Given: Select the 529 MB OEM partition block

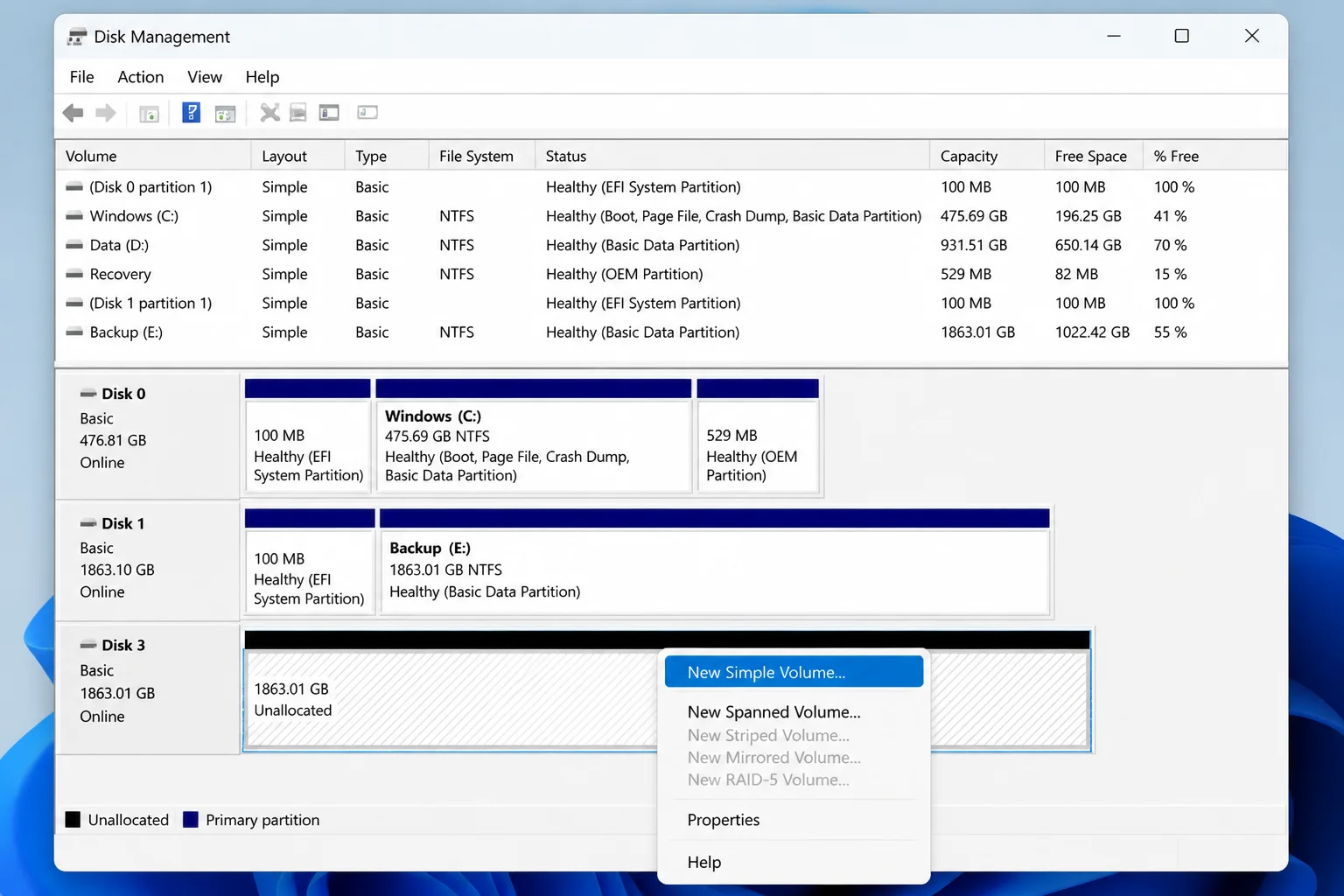Looking at the screenshot, I should tap(758, 436).
